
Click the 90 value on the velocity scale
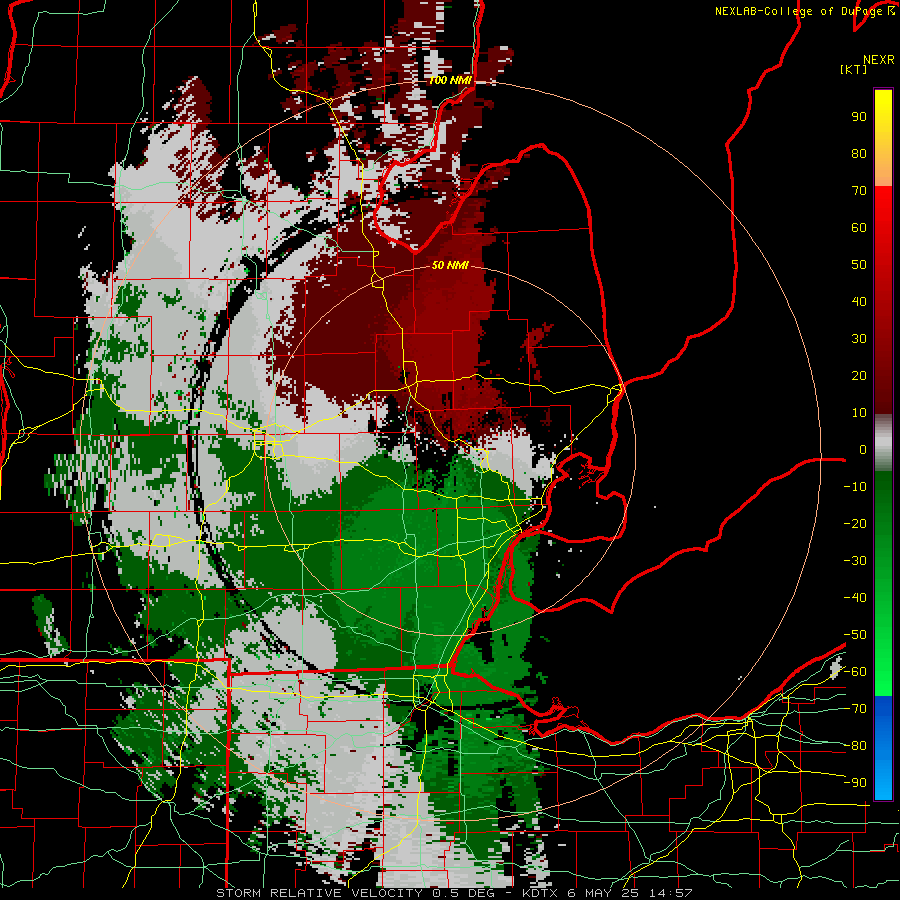click(x=859, y=117)
